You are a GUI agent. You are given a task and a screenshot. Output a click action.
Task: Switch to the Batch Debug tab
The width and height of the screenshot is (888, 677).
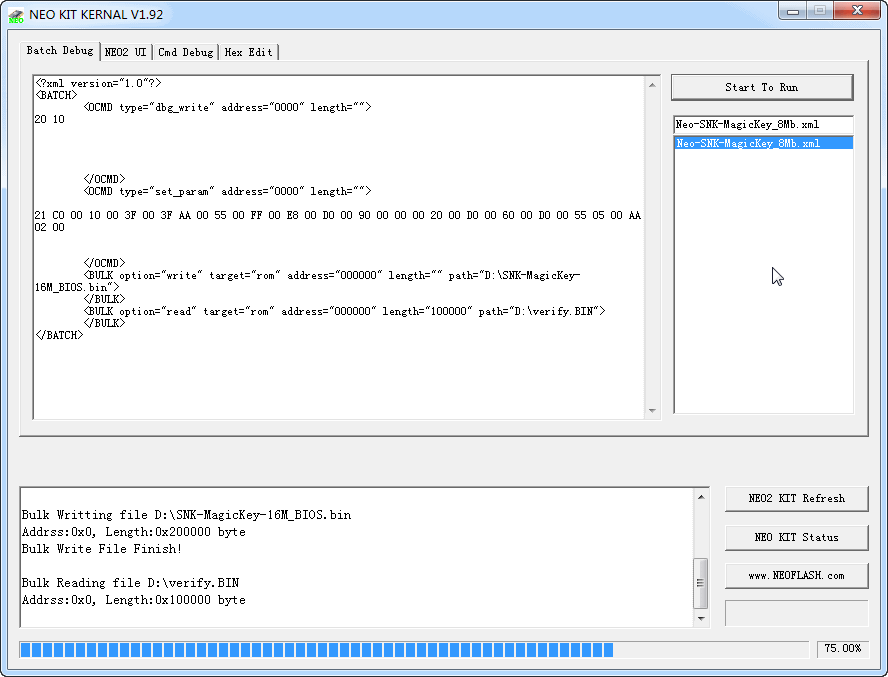[60, 51]
